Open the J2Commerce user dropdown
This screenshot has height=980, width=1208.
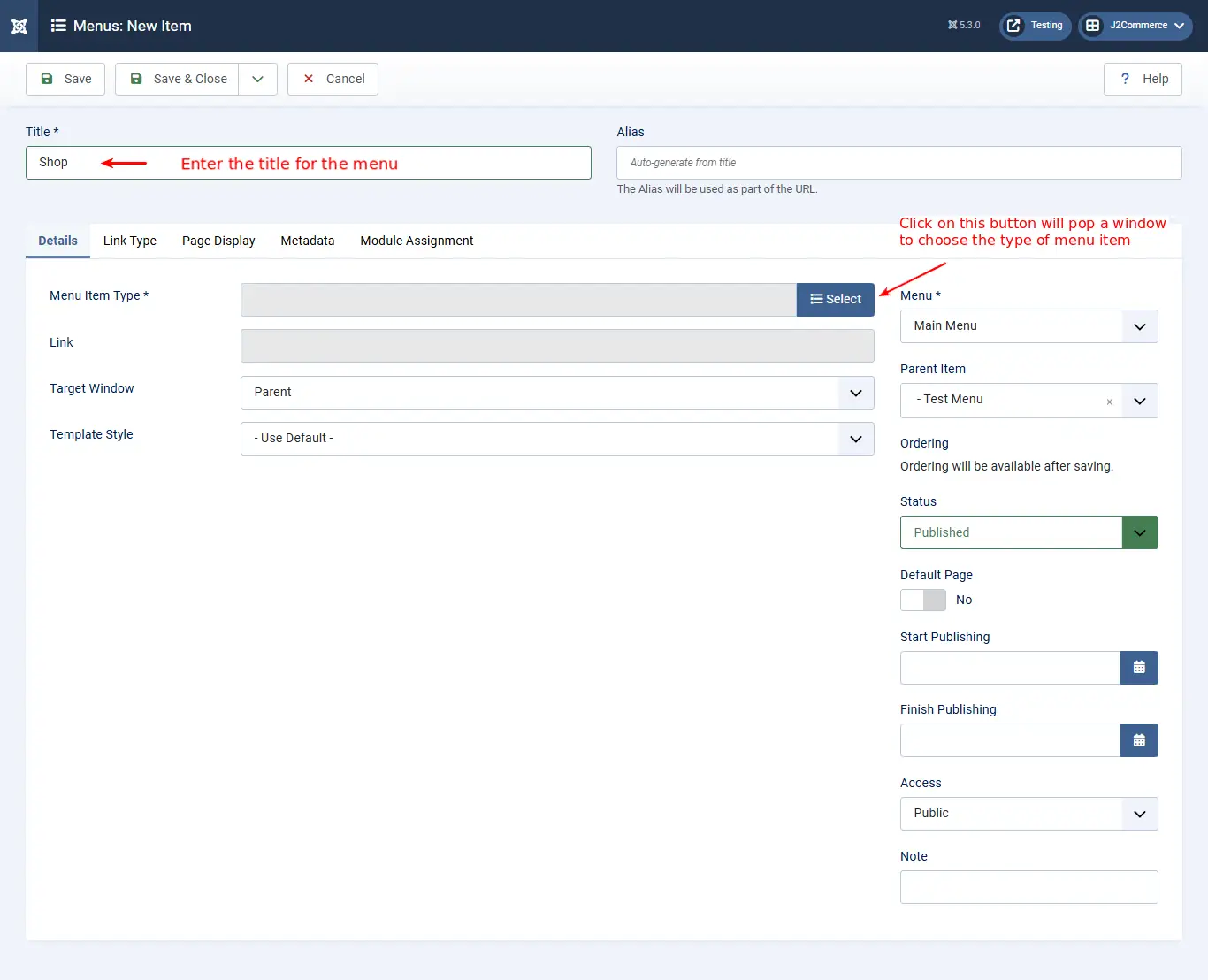1135,26
